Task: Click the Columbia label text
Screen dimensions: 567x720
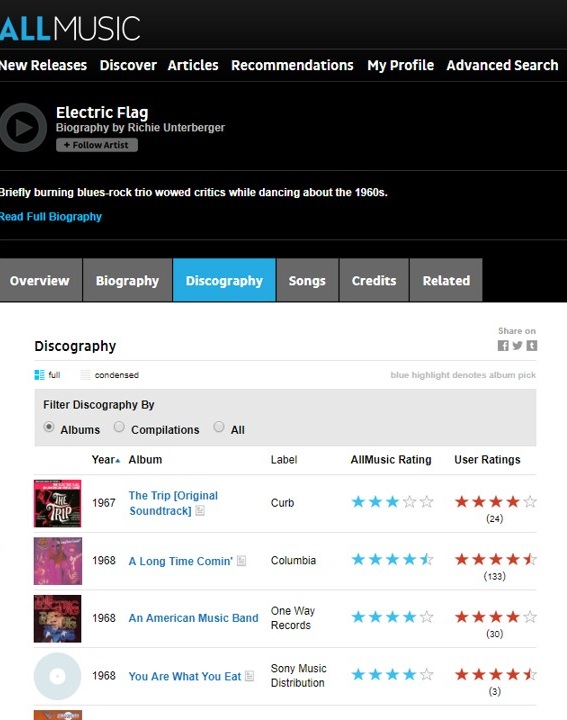Action: pos(293,560)
